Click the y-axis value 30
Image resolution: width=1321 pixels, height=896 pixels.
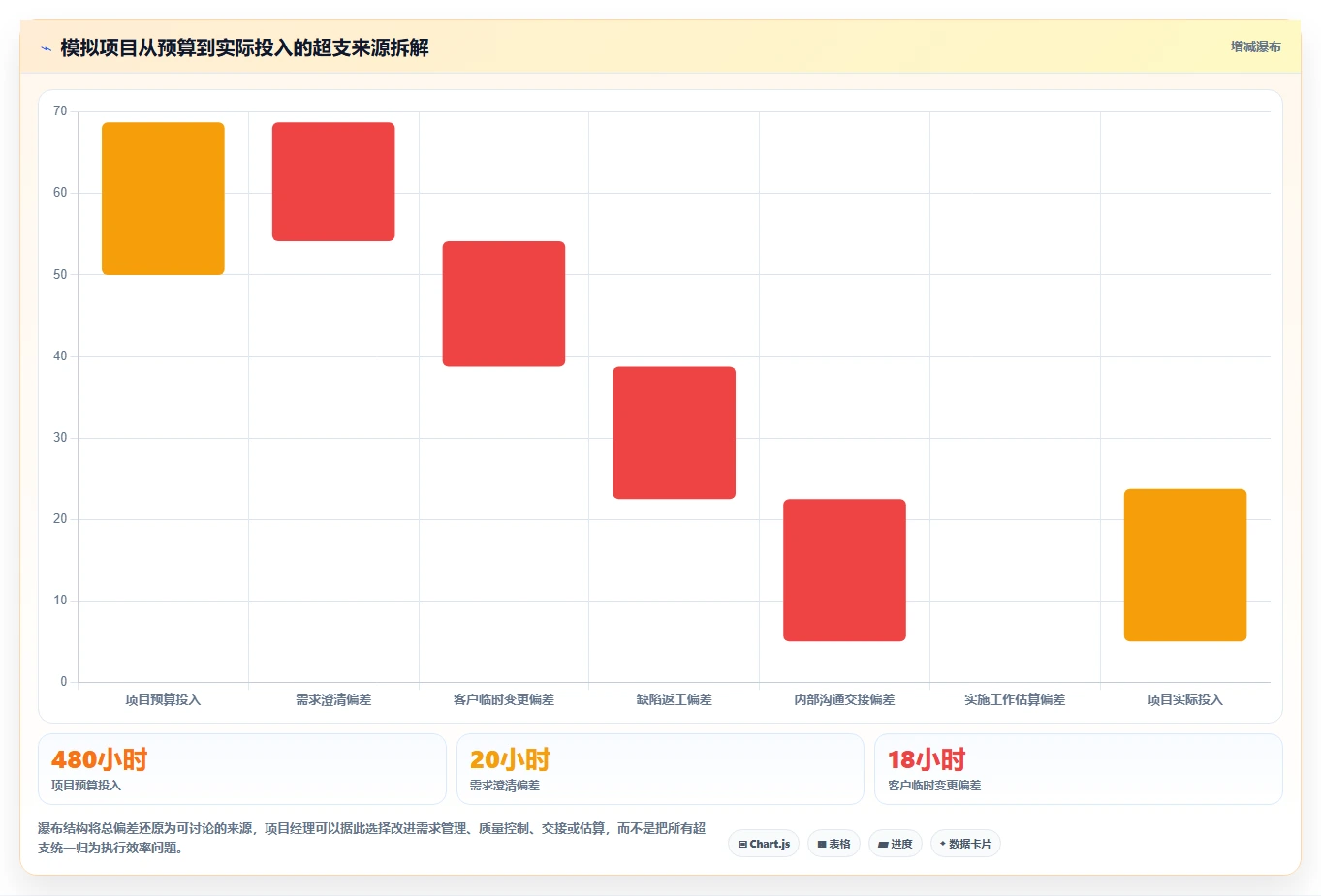60,438
